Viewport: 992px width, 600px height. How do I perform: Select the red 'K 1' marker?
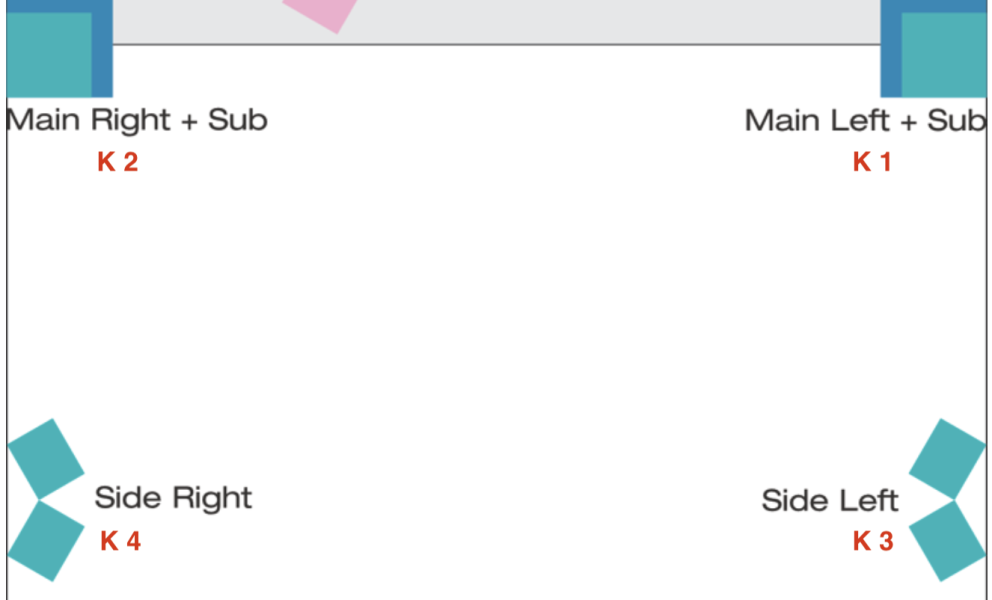[x=871, y=162]
